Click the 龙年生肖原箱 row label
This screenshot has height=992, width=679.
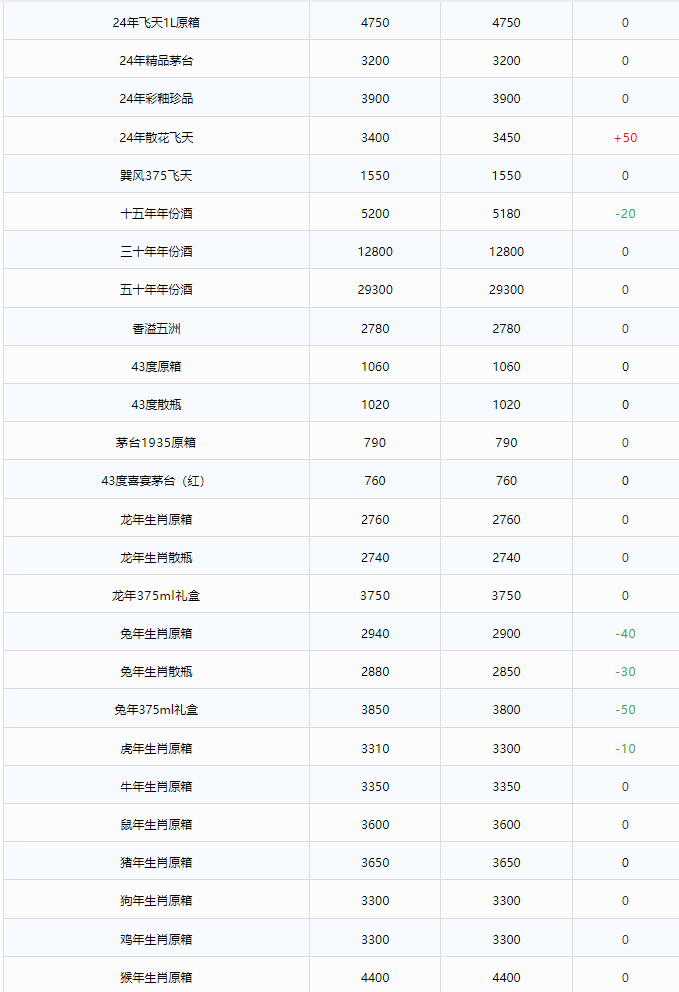(156, 520)
